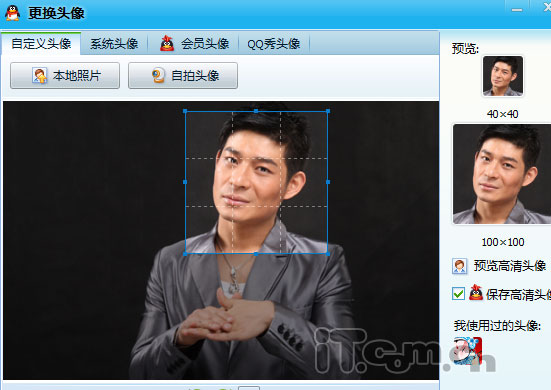Click the 我使用过的头像: label
The image size is (551, 390).
click(497, 326)
